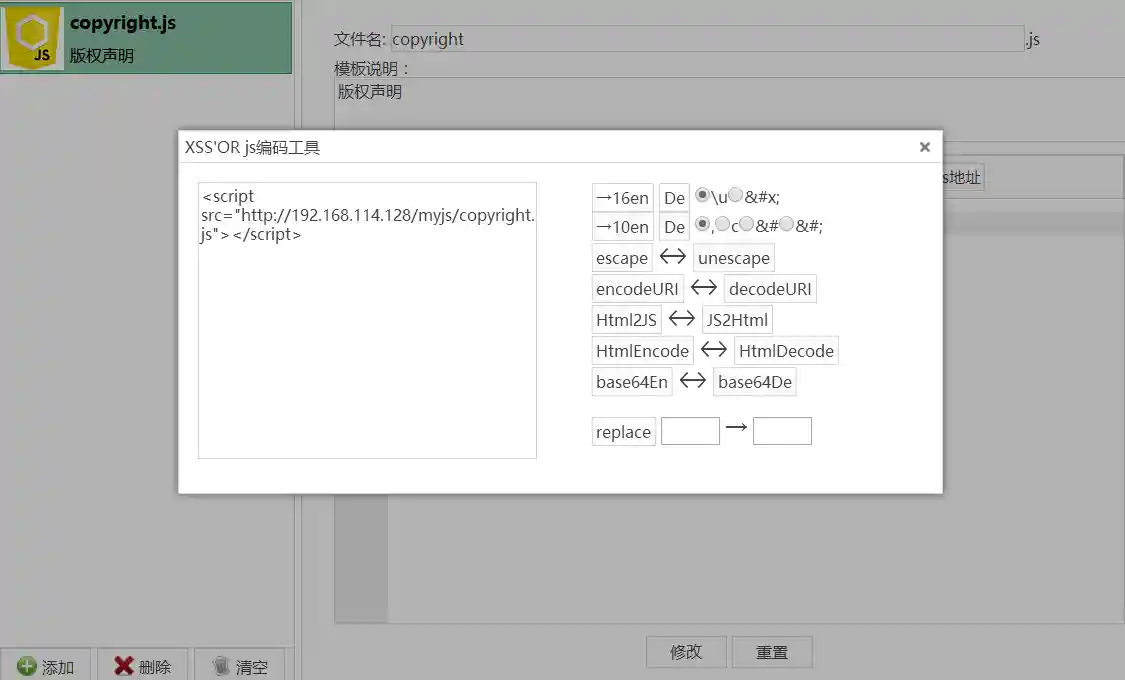Click the 文件名 copyright input field
Screen dimensions: 1125x680
[707, 39]
